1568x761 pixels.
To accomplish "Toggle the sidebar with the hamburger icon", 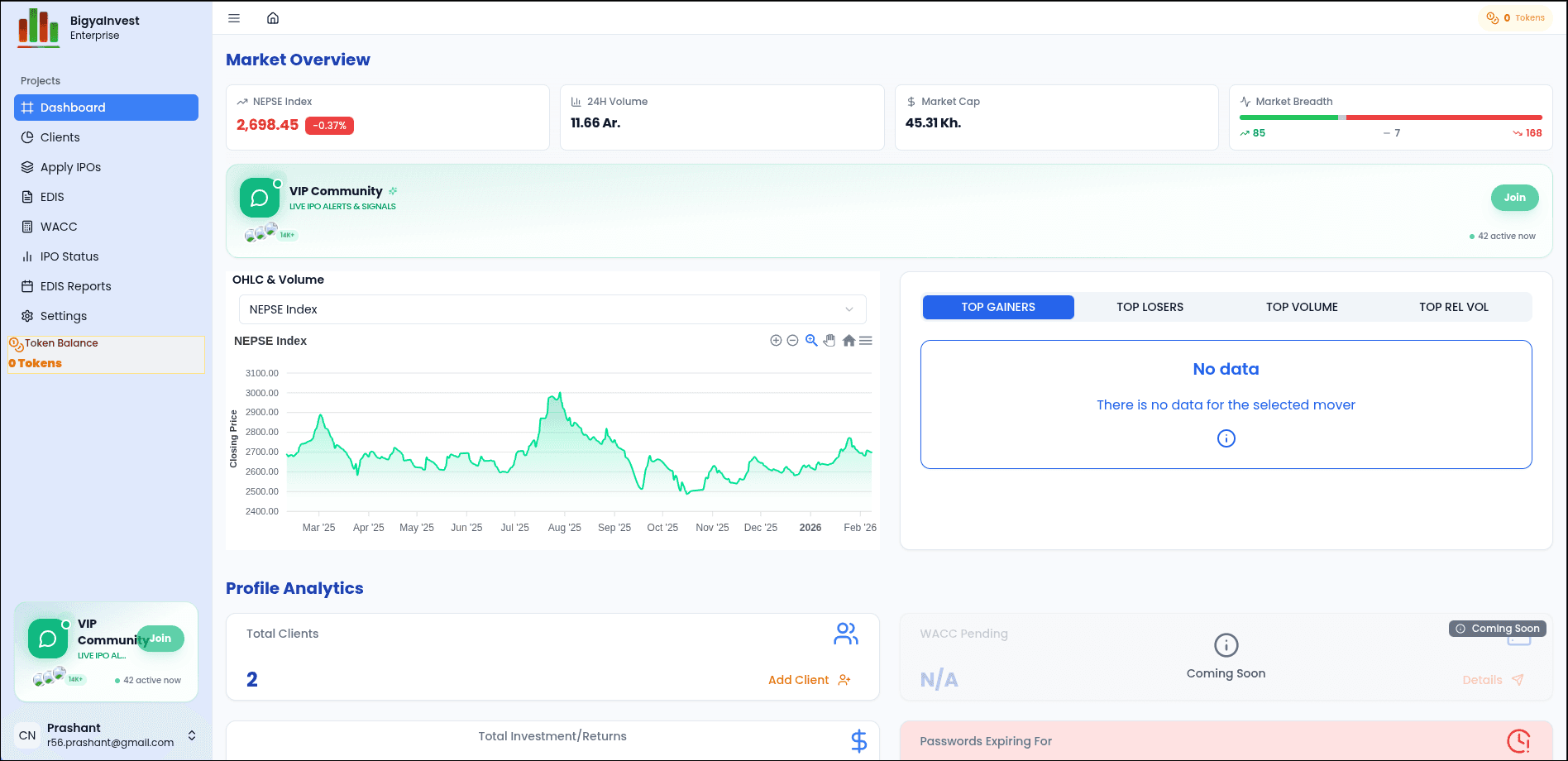I will 233,17.
